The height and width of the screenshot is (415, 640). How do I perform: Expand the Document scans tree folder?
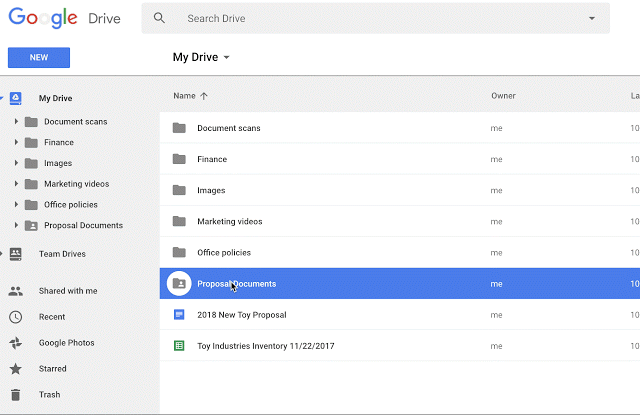[x=17, y=122]
